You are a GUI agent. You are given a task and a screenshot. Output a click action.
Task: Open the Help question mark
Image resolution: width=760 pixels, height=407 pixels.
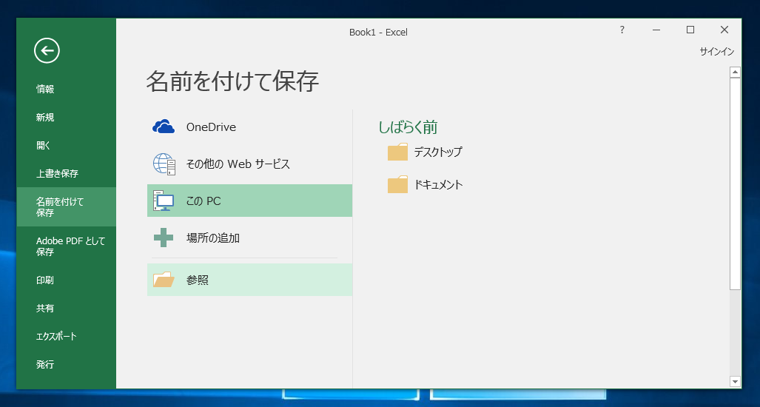(622, 30)
